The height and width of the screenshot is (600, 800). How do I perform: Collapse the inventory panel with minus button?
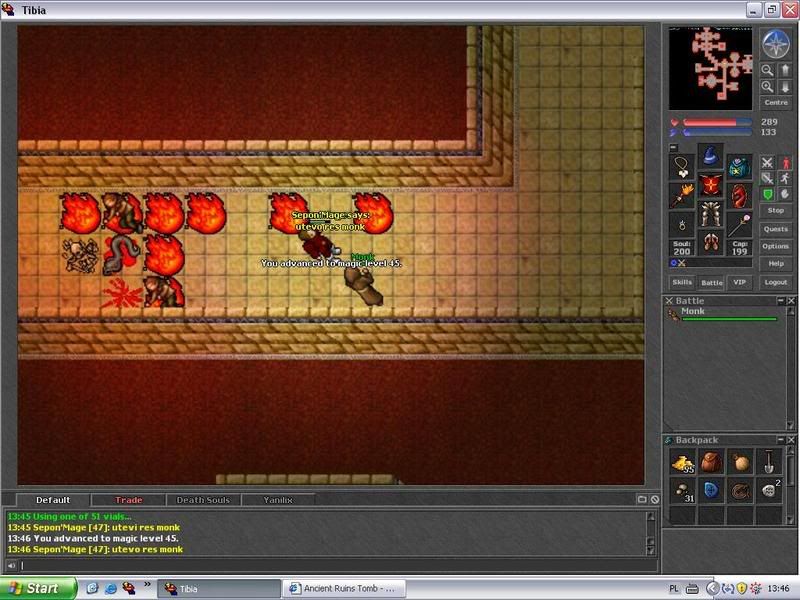point(673,147)
